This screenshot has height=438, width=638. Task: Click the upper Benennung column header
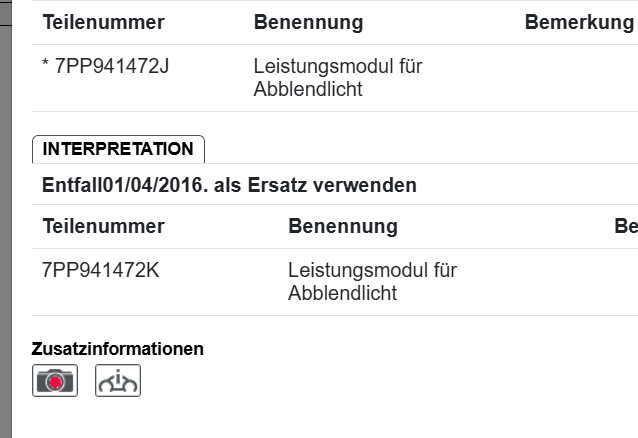point(308,22)
